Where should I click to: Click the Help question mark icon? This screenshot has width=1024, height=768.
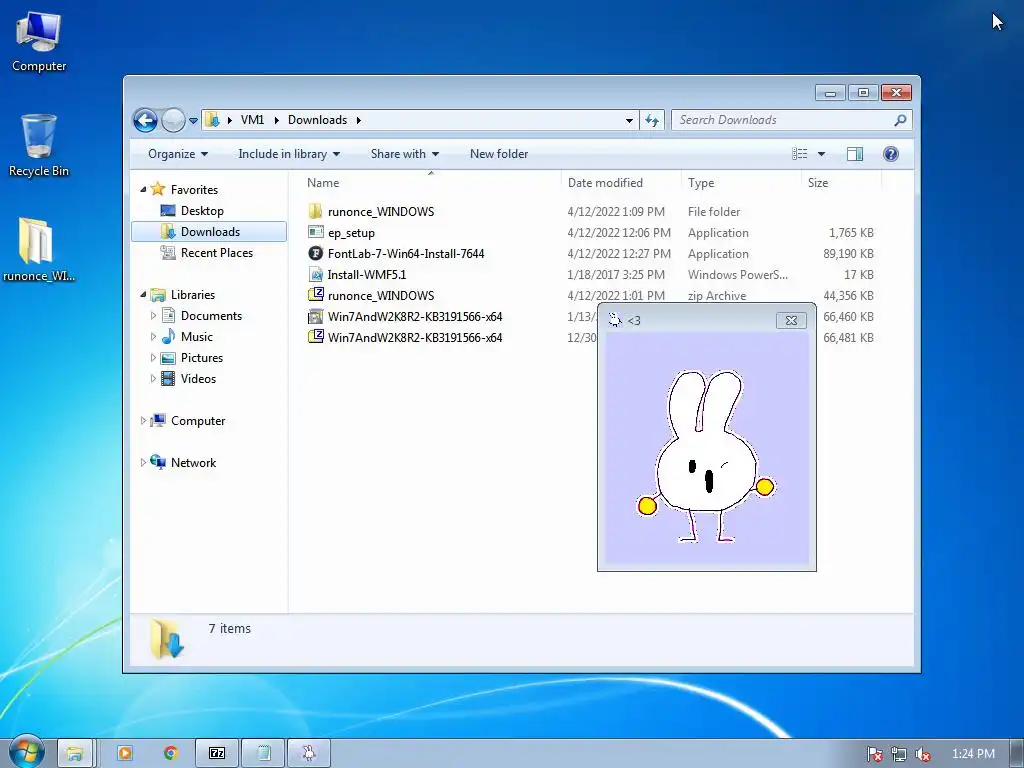(x=891, y=154)
